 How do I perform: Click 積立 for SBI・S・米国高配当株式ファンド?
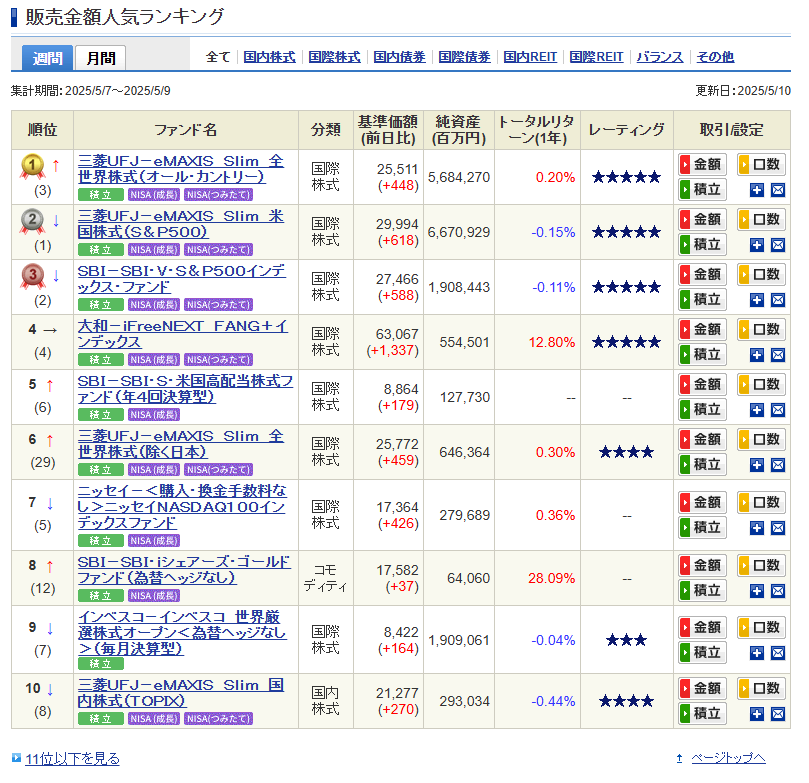click(702, 410)
